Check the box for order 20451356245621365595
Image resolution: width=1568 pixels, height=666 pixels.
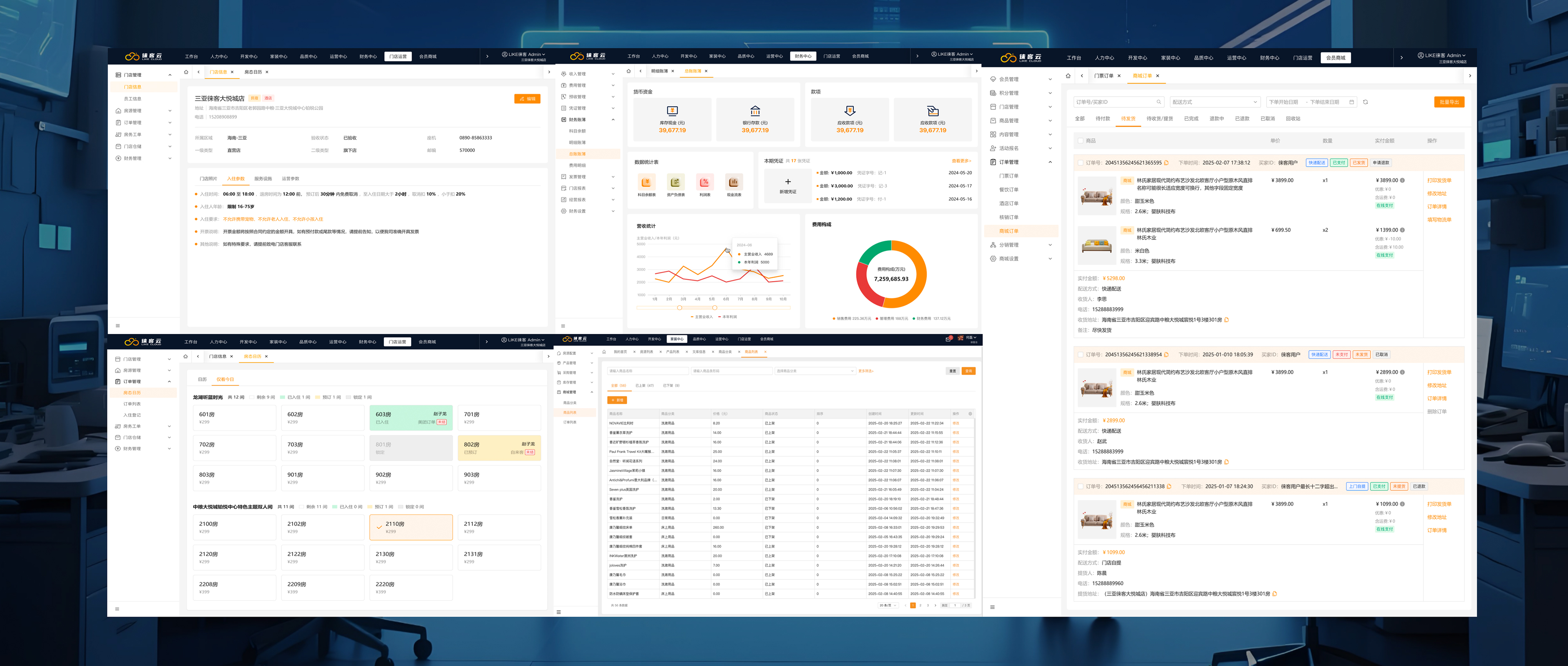click(1081, 163)
